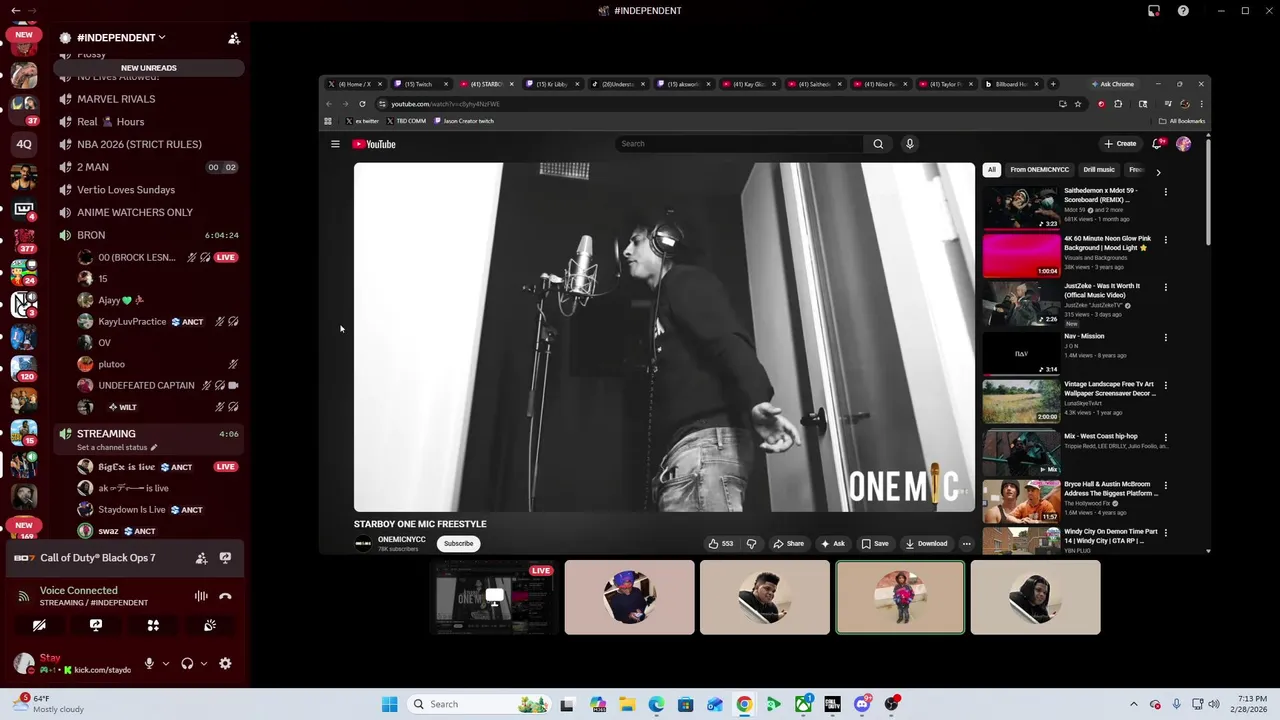Stream Call of Duty Black Ops 7 icon
The width and height of the screenshot is (1280, 720).
pos(225,558)
